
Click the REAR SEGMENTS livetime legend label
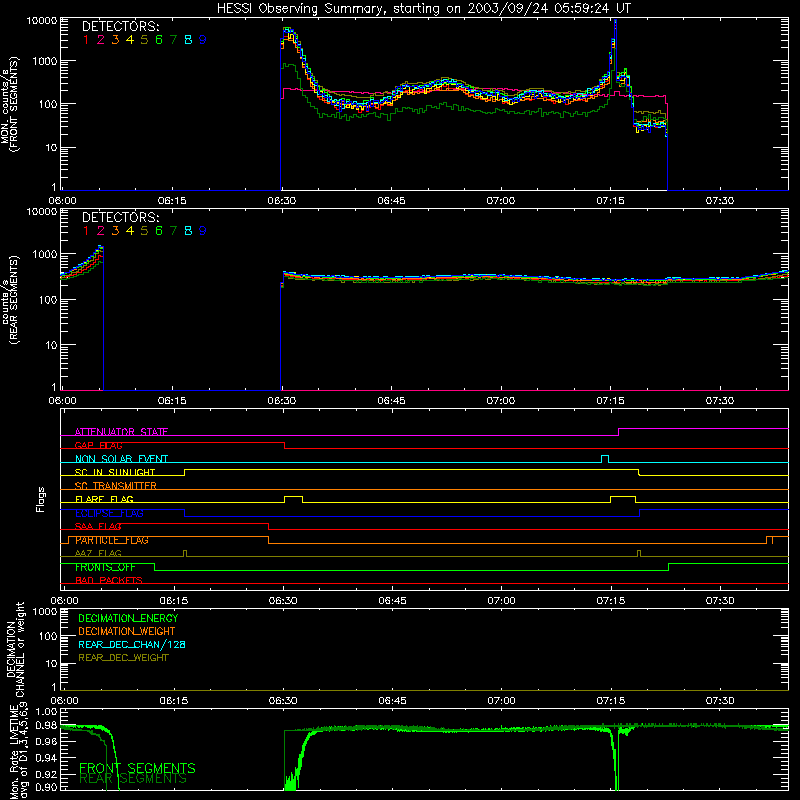(x=133, y=779)
